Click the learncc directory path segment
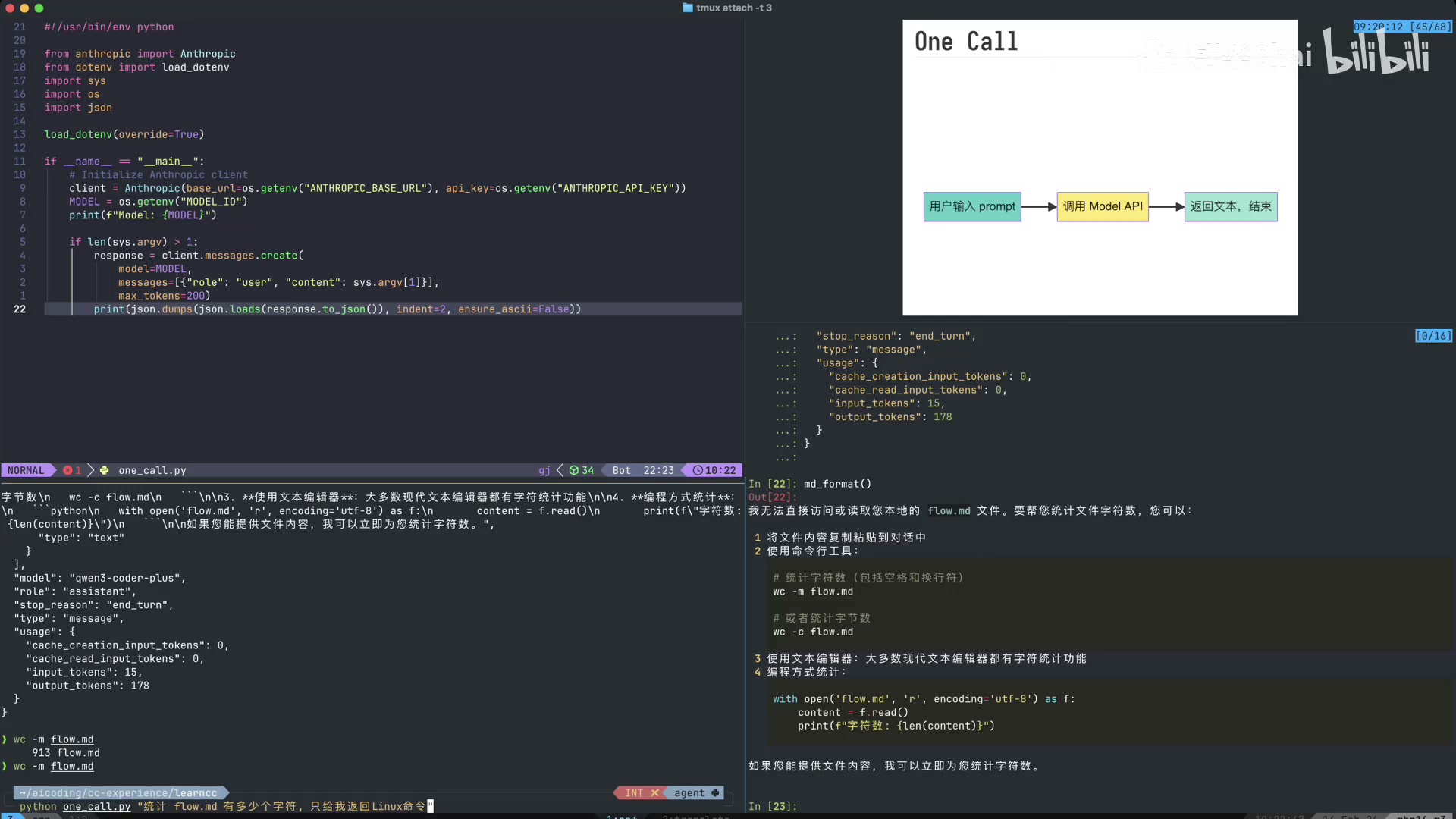Image resolution: width=1456 pixels, height=819 pixels. (196, 793)
